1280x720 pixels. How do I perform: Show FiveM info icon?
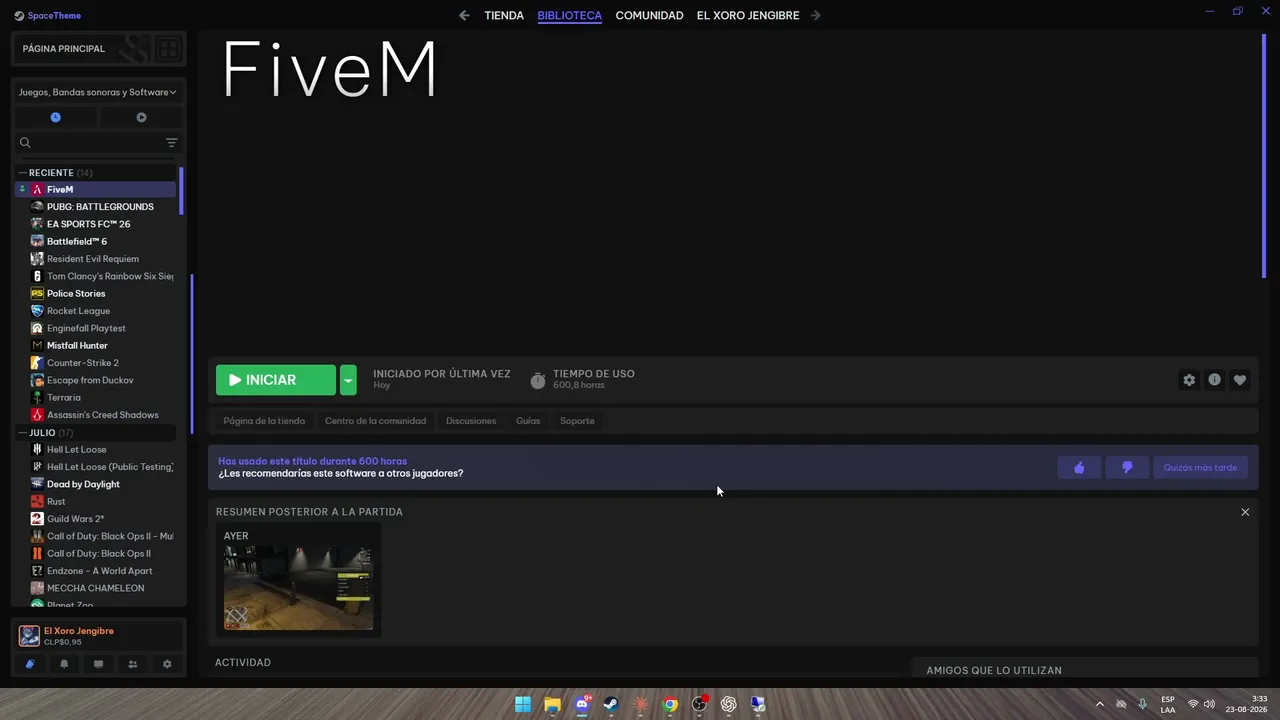pos(1214,380)
